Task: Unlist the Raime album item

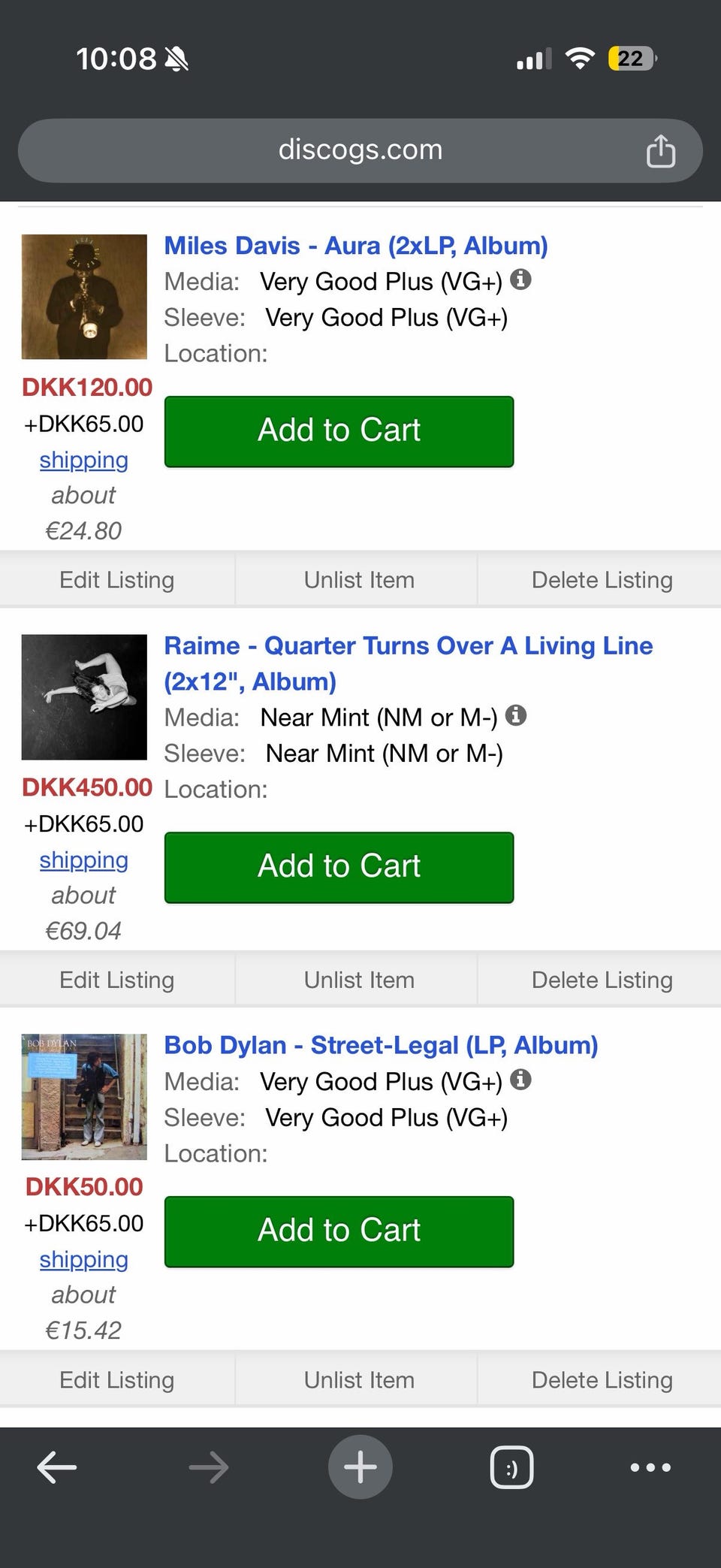Action: pos(359,980)
